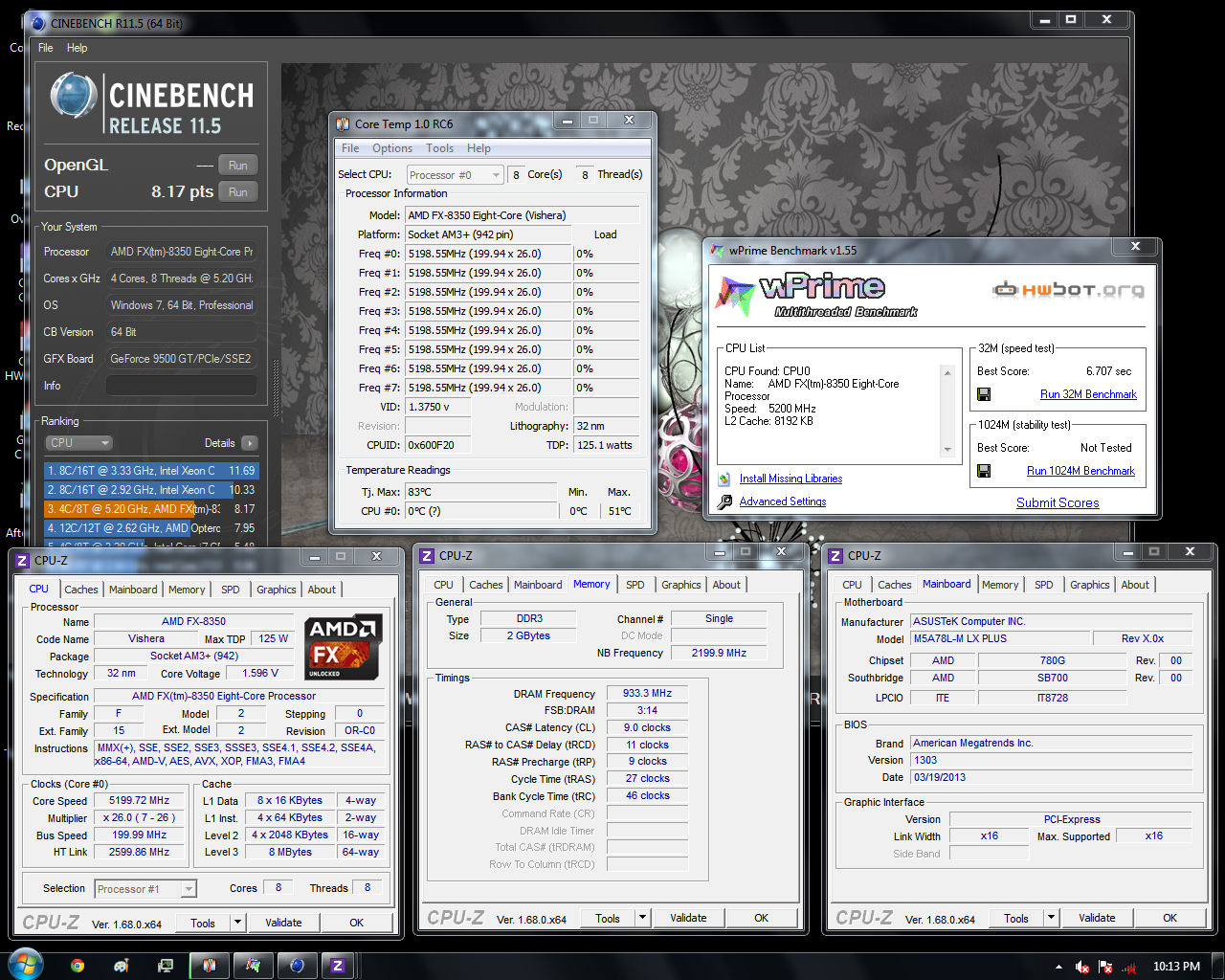Image resolution: width=1225 pixels, height=980 pixels.
Task: Click the Run 1024M Benchmark link
Action: (x=1081, y=471)
